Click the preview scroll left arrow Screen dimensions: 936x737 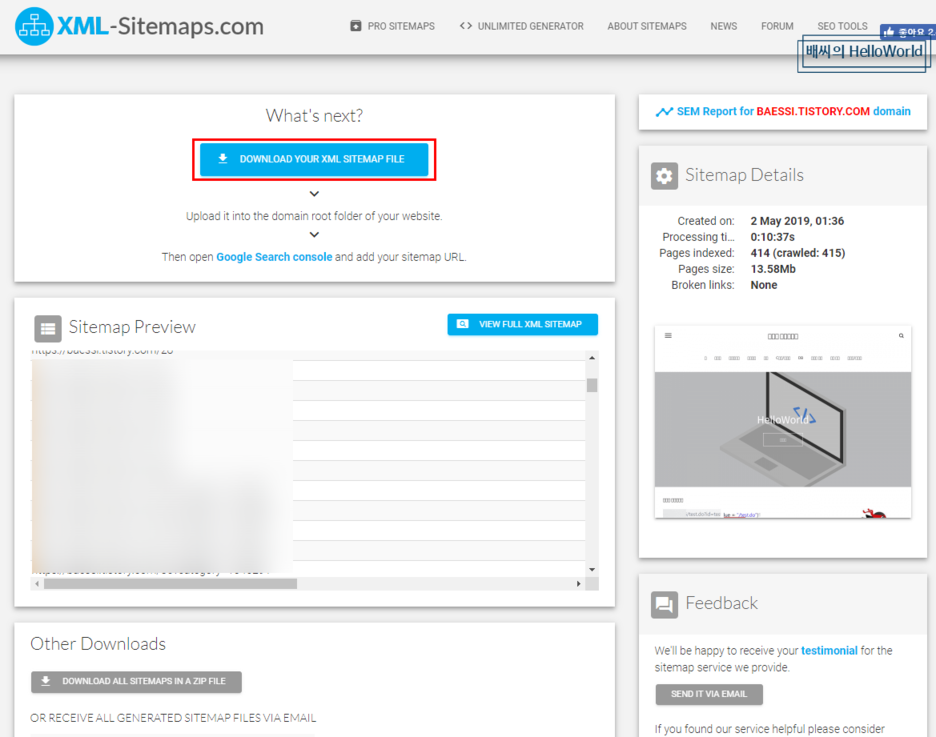click(37, 584)
